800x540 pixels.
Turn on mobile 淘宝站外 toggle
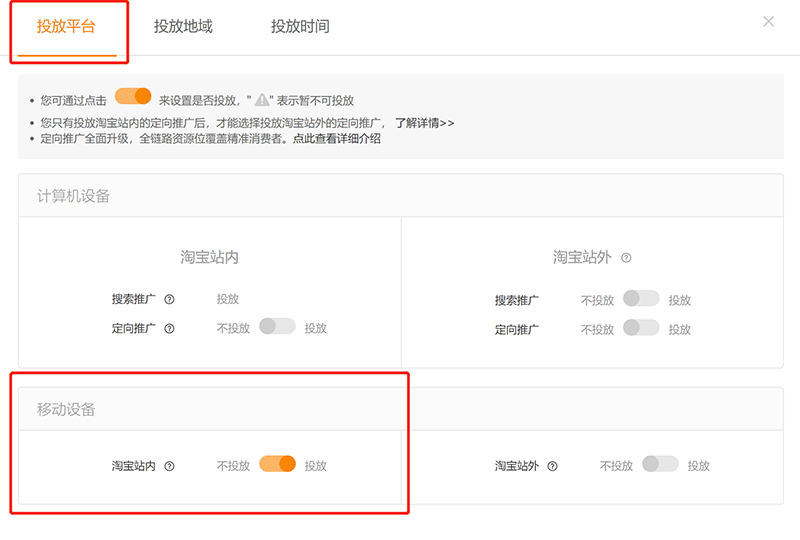[660, 464]
